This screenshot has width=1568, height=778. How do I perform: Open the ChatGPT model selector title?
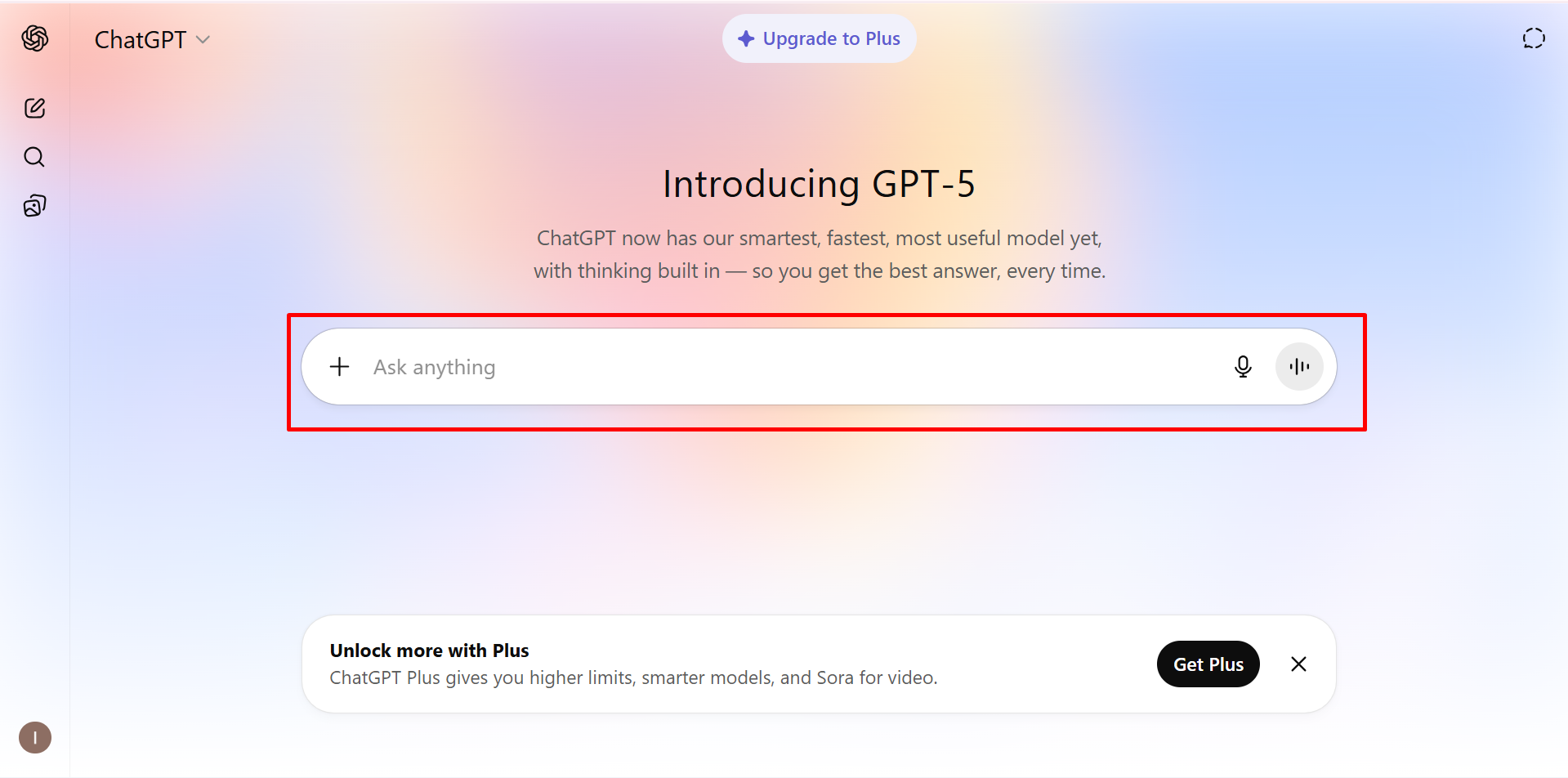click(x=141, y=40)
